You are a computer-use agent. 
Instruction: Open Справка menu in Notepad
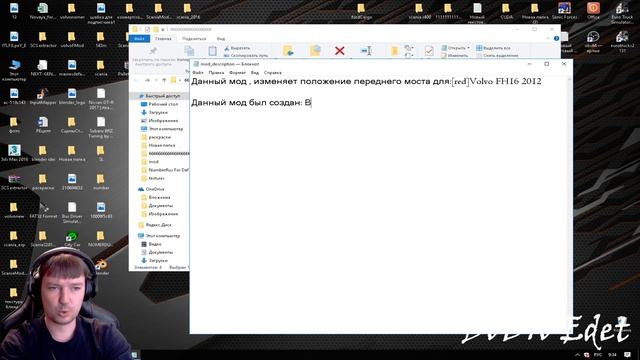tap(273, 73)
